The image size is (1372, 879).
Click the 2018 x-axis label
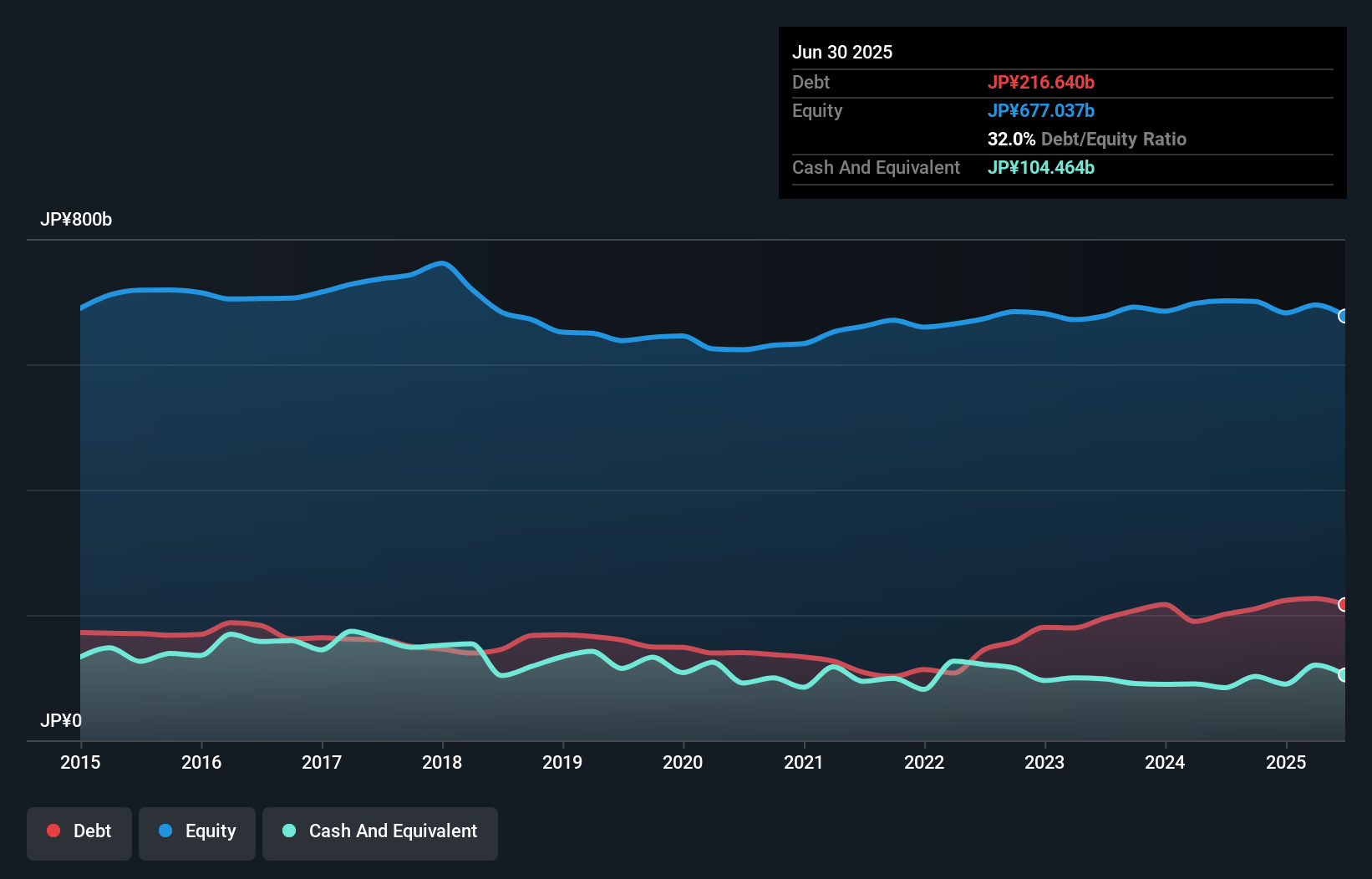tap(442, 762)
